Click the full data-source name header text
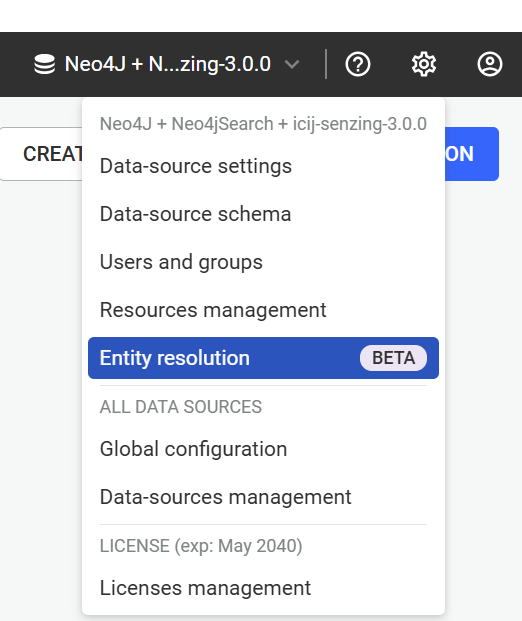522x621 pixels. click(x=263, y=124)
